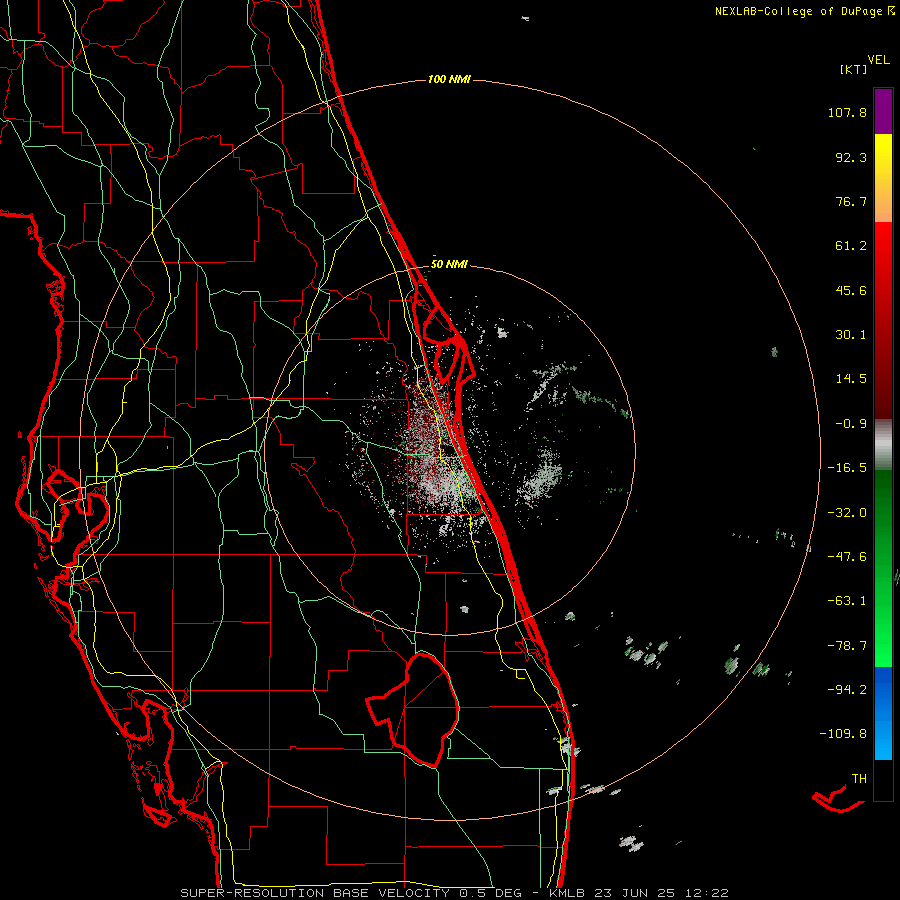The height and width of the screenshot is (900, 900).
Task: Select the 45.6 legend value
Action: click(851, 290)
